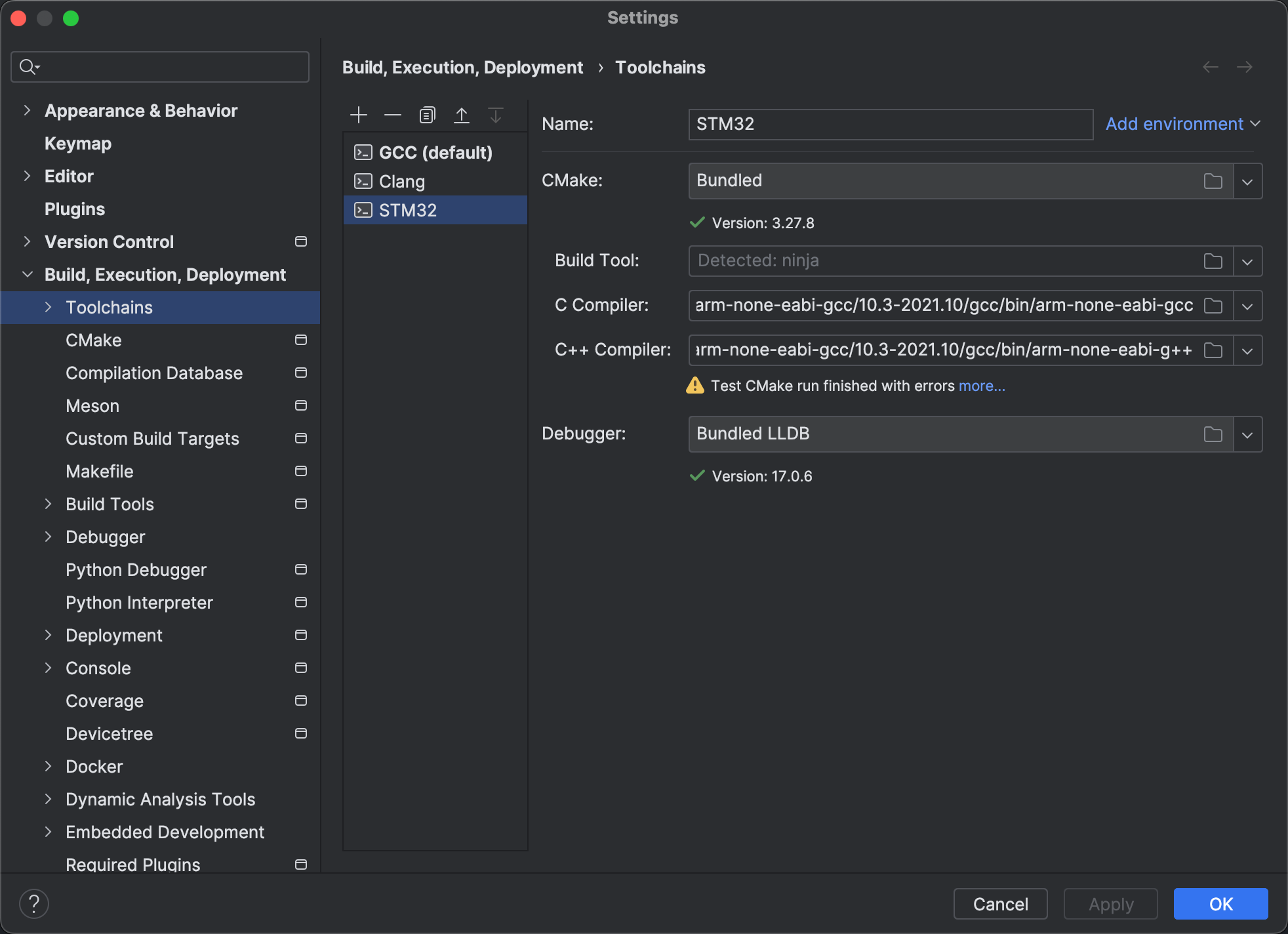The image size is (1288, 934).
Task: Browse folder for Debugger
Action: pos(1213,434)
